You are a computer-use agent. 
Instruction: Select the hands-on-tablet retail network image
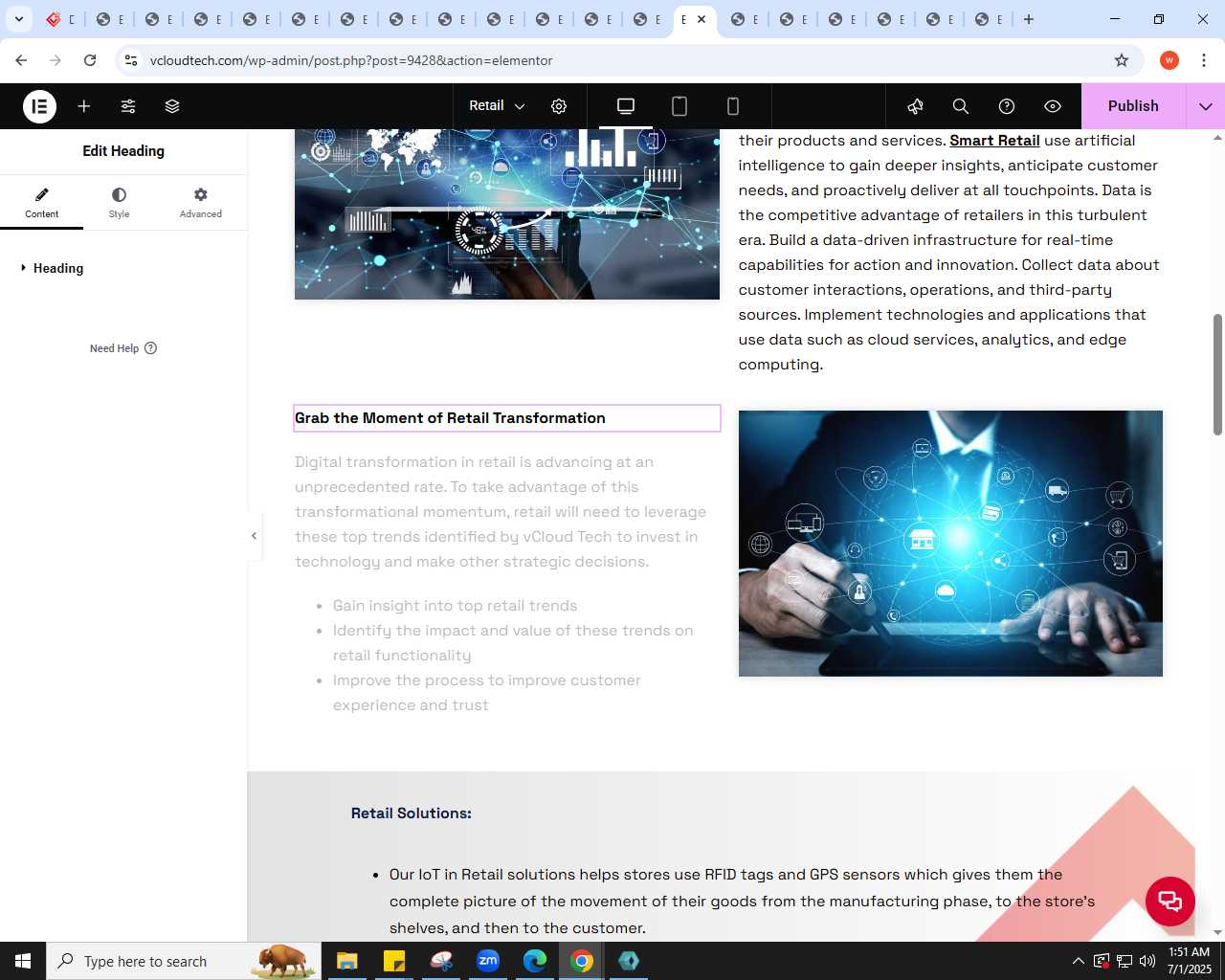click(x=950, y=544)
